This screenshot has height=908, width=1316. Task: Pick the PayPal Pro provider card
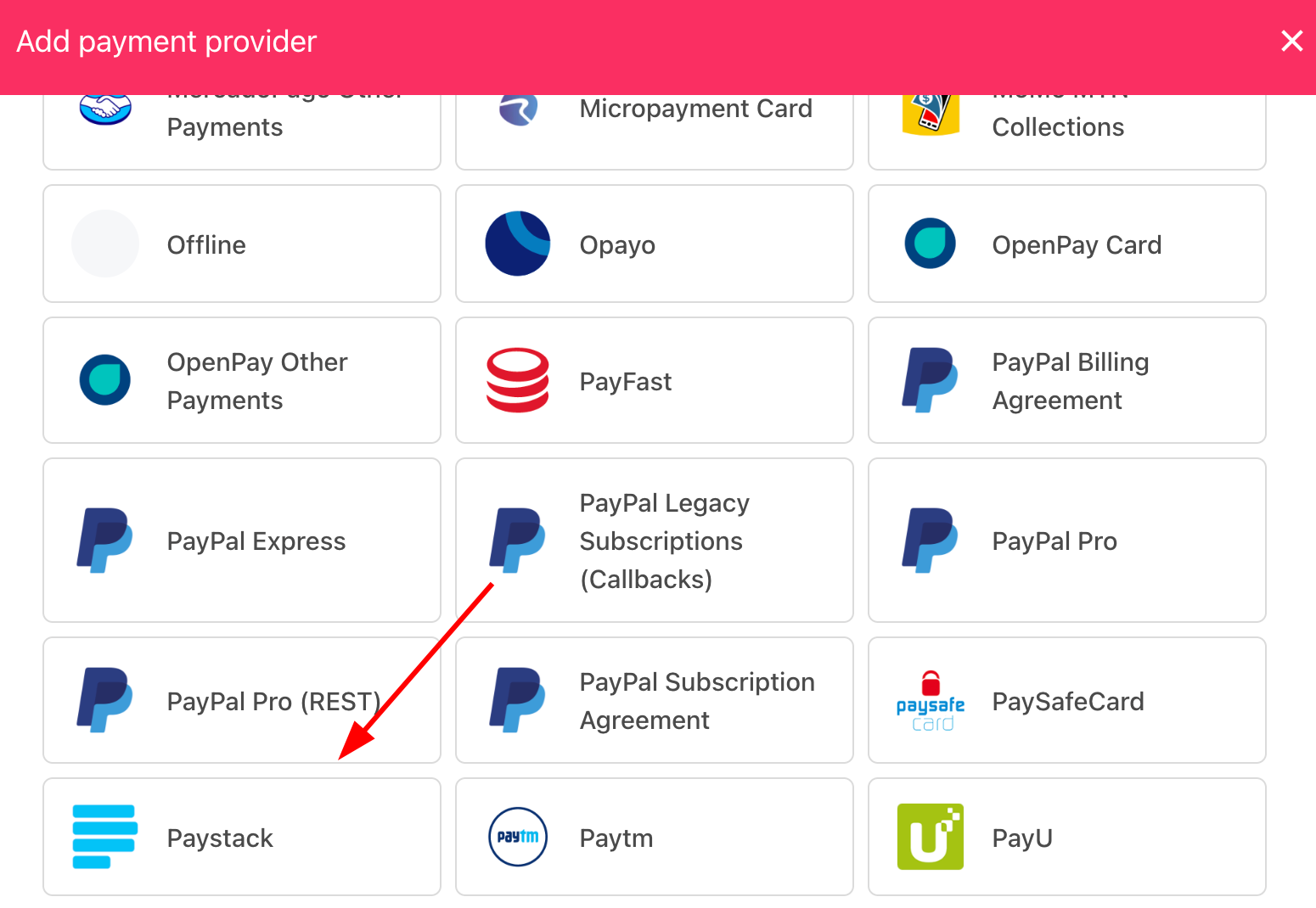1067,541
